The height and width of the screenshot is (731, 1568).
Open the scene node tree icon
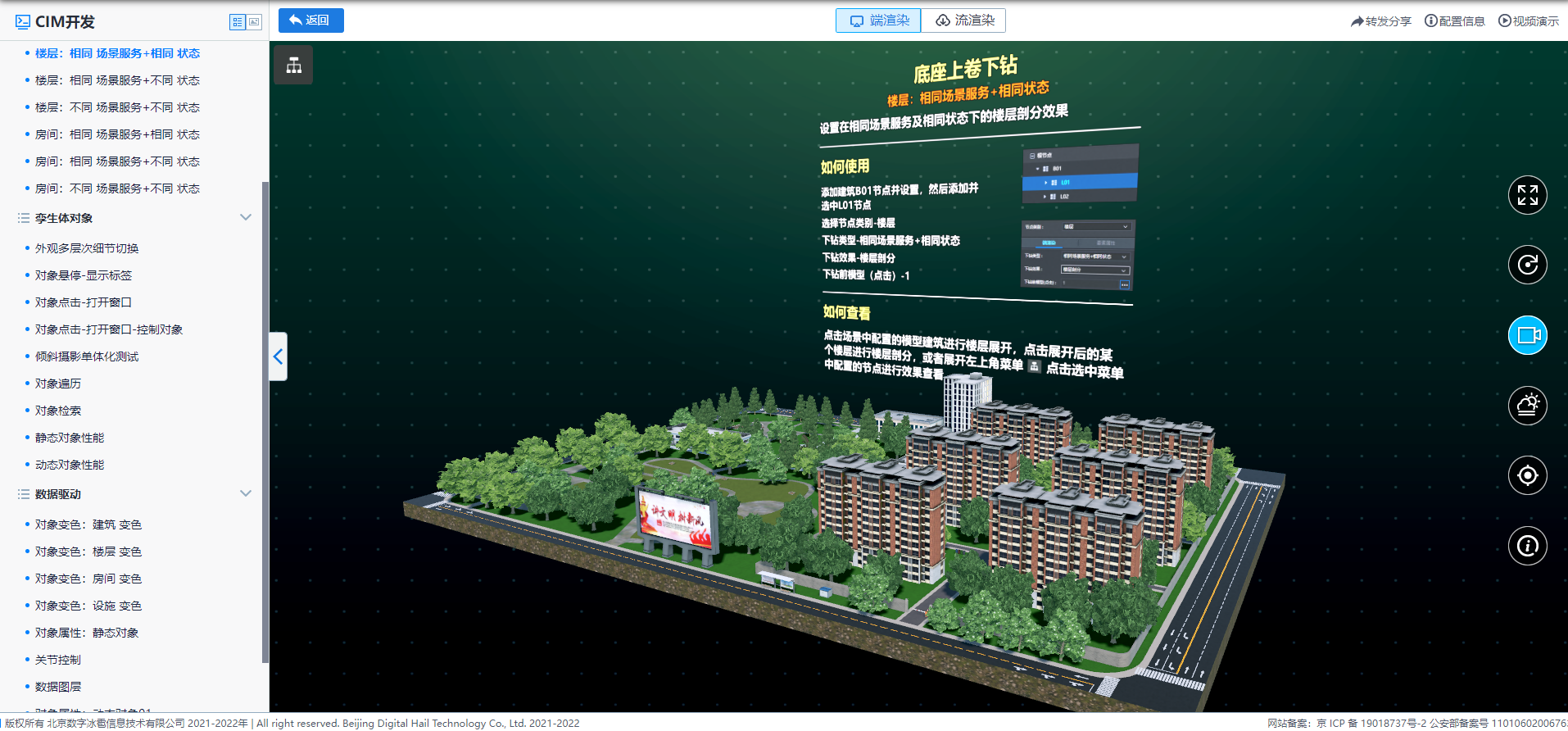click(x=293, y=66)
